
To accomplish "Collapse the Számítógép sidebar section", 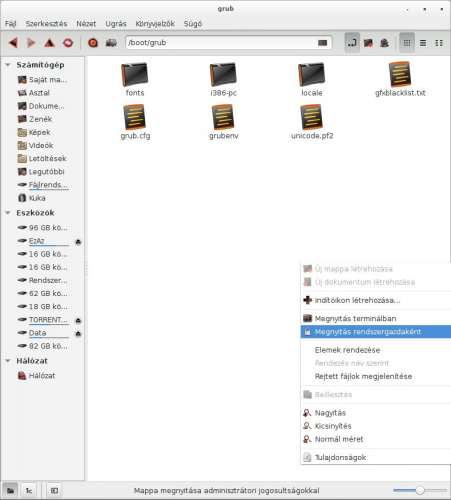I will coord(8,65).
